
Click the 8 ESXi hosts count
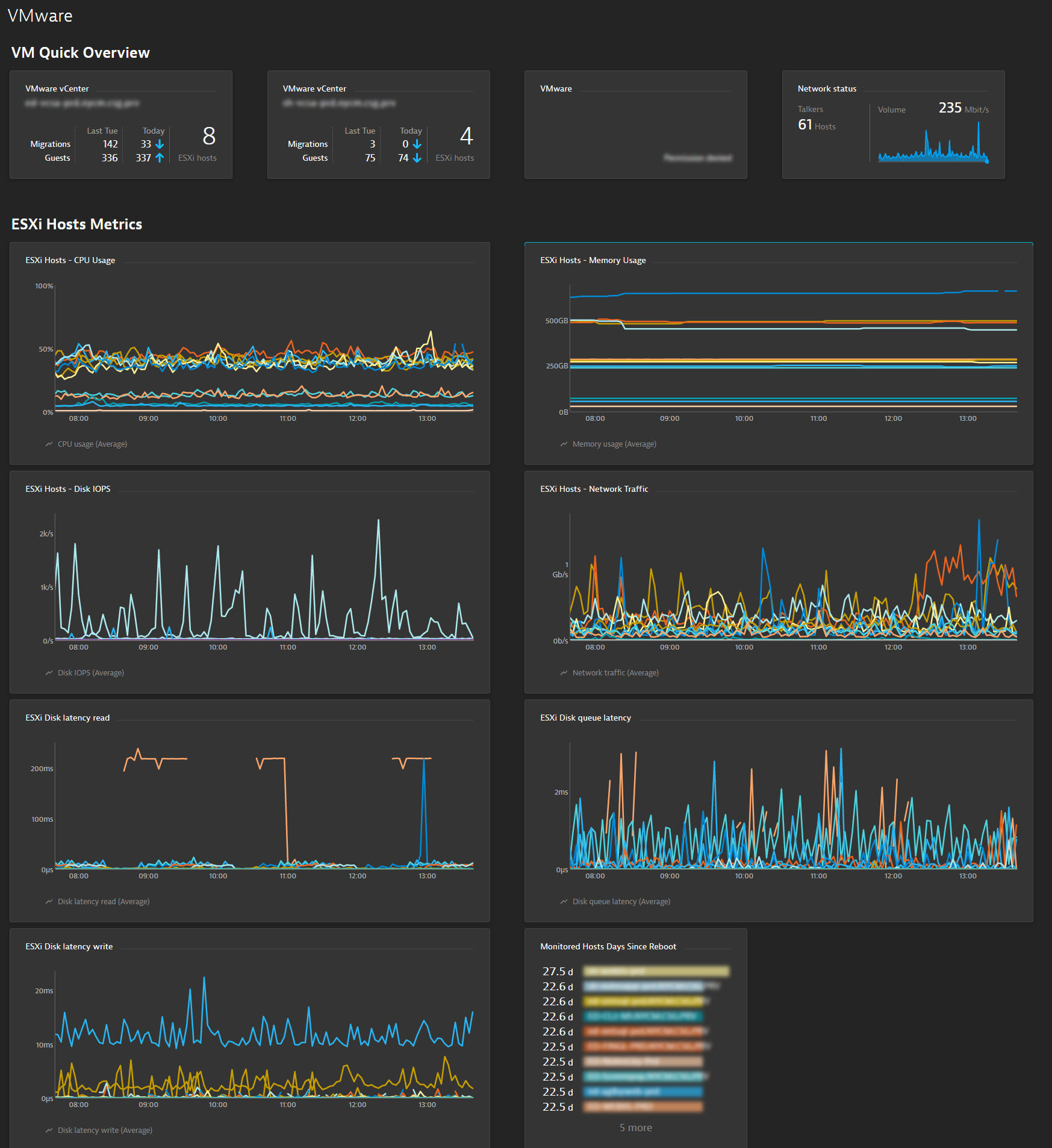208,137
